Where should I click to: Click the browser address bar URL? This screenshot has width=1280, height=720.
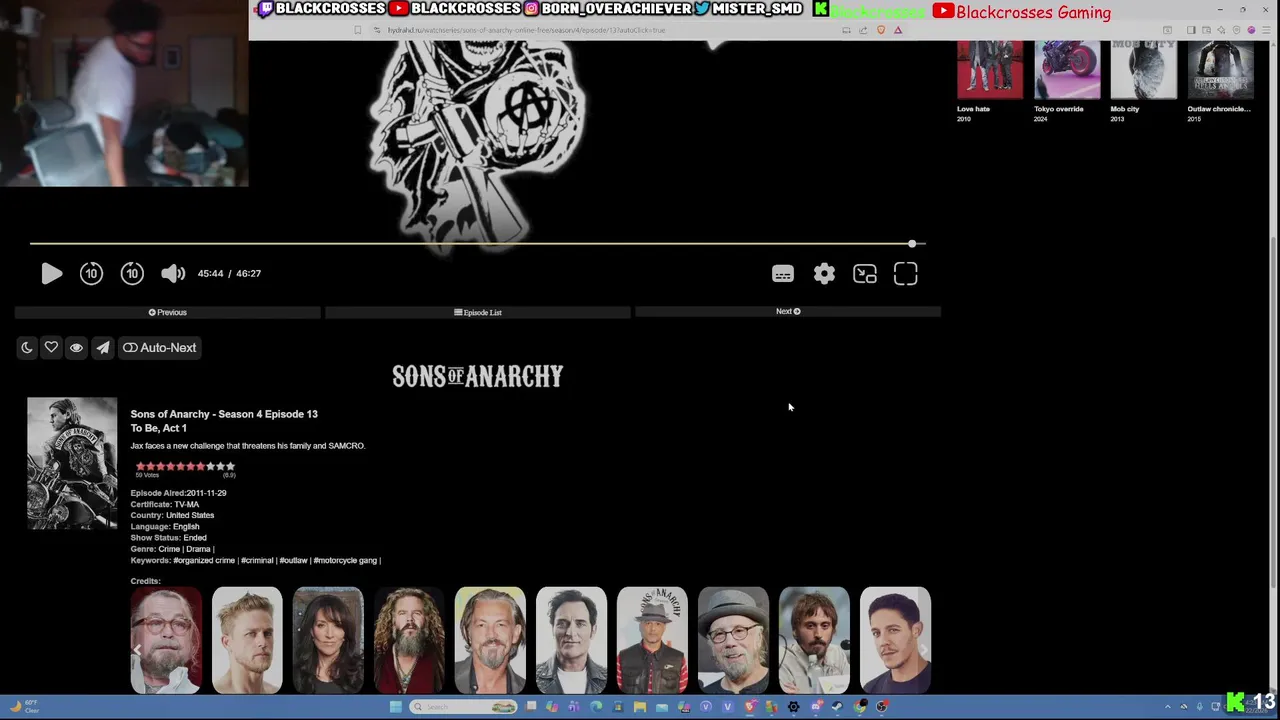[526, 30]
